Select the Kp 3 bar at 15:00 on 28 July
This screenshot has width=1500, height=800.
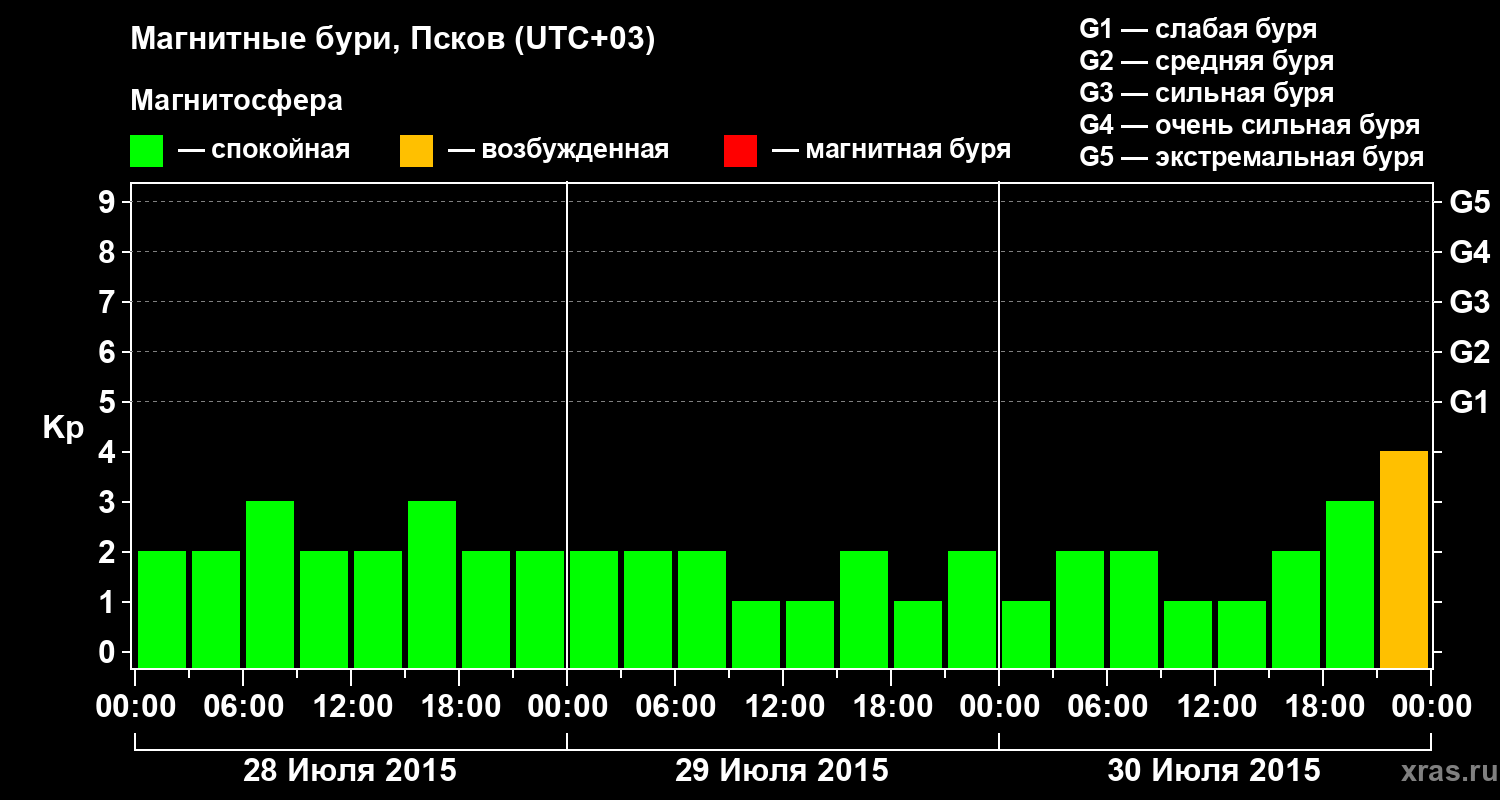tap(432, 585)
